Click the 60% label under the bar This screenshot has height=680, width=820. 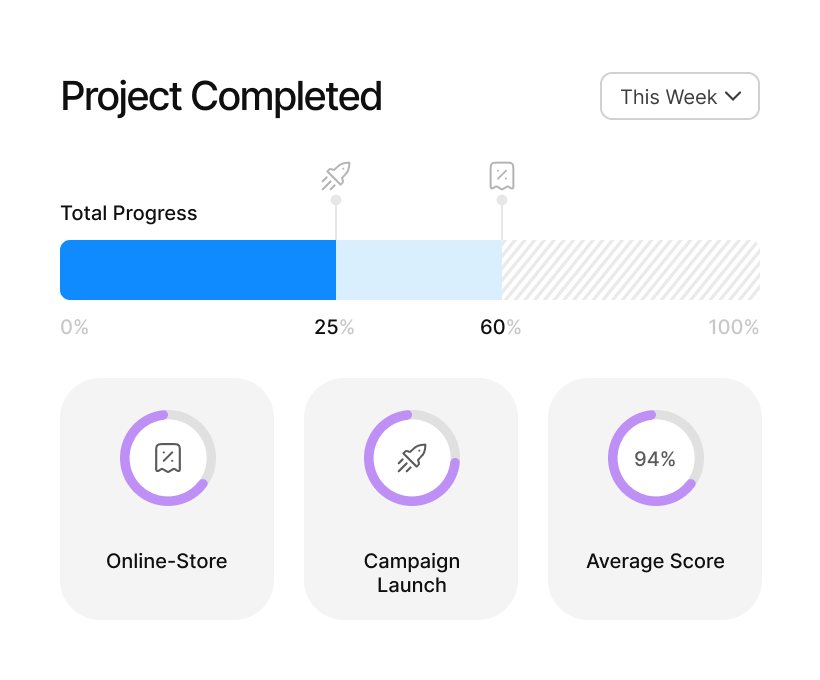point(500,327)
